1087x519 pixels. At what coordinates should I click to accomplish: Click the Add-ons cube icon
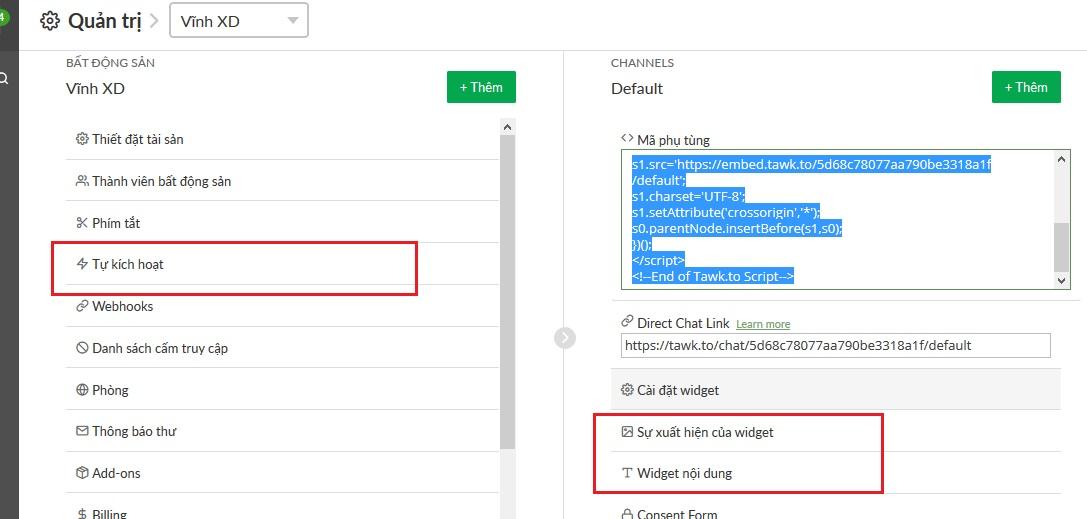tap(82, 473)
